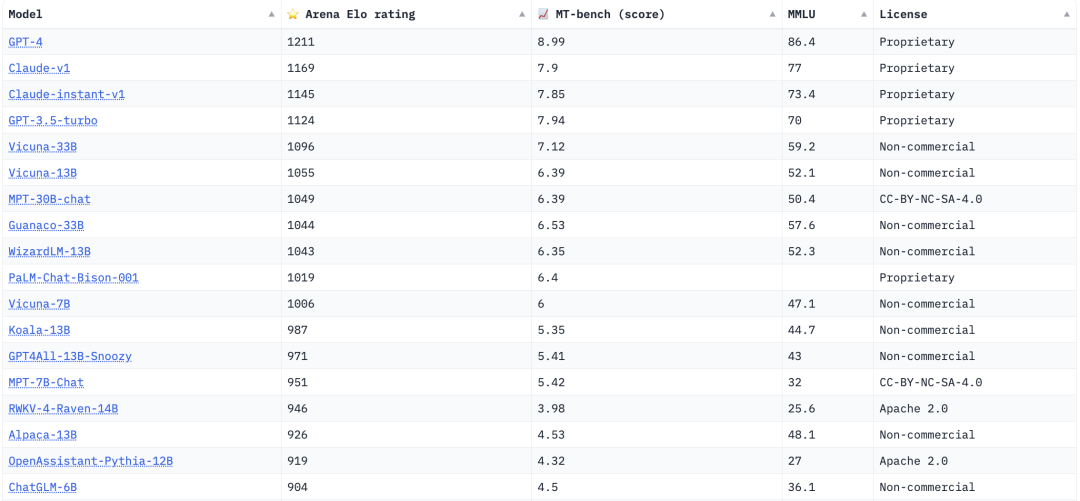Visit the Guanaco-33B model page
Screen dimensions: 1080x501
46,225
